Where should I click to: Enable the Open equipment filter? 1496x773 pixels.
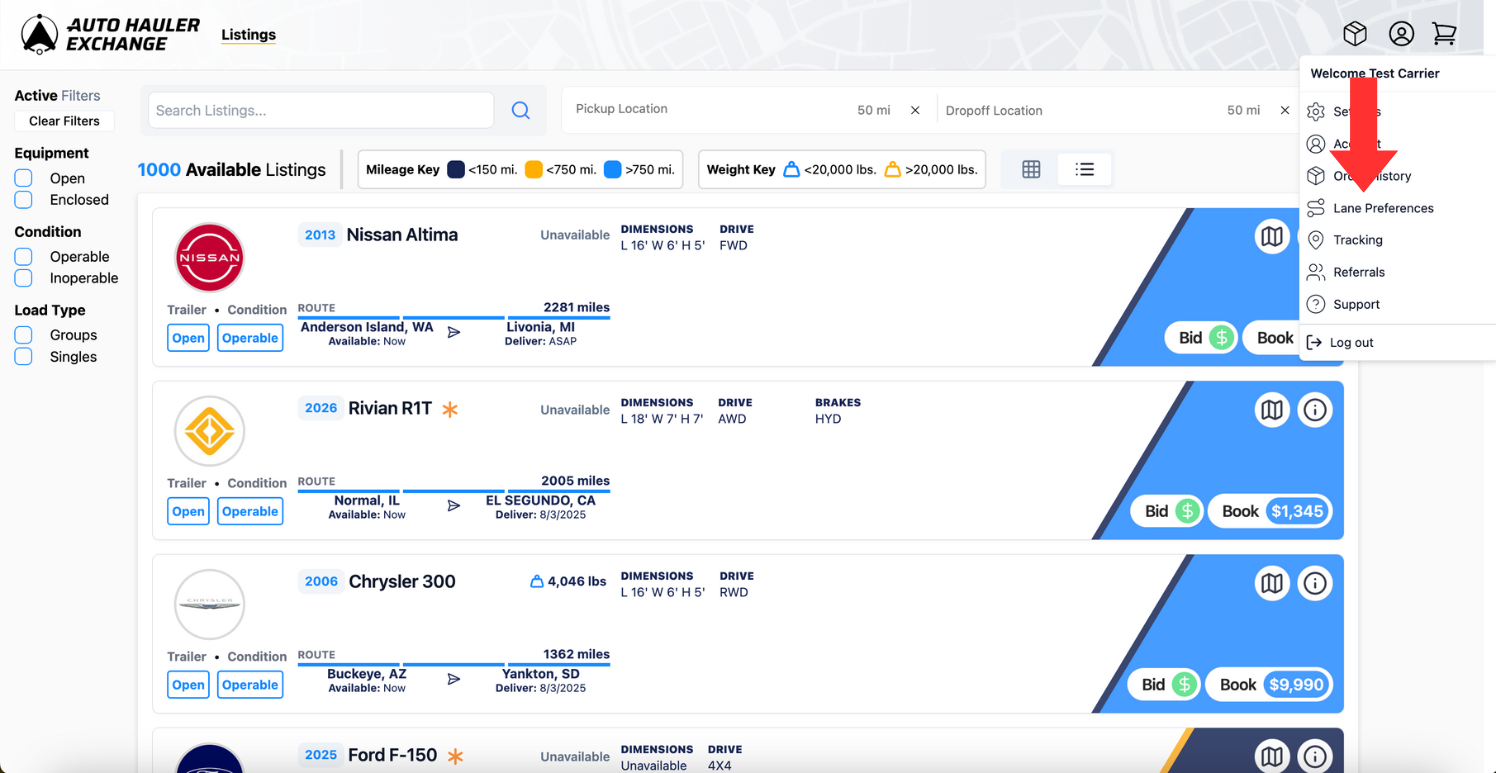23,178
